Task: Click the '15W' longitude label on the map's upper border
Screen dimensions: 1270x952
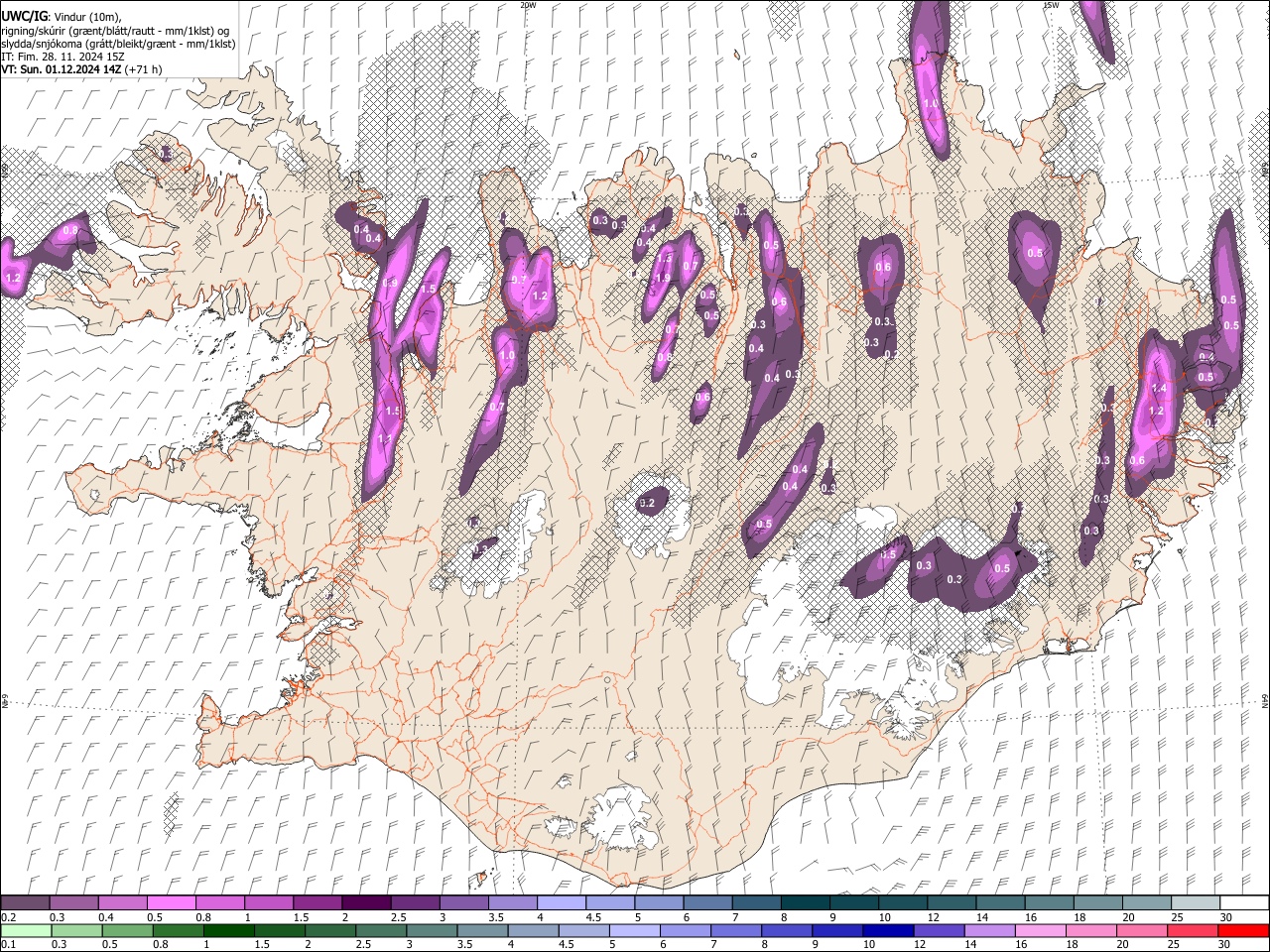Action: click(1051, 5)
